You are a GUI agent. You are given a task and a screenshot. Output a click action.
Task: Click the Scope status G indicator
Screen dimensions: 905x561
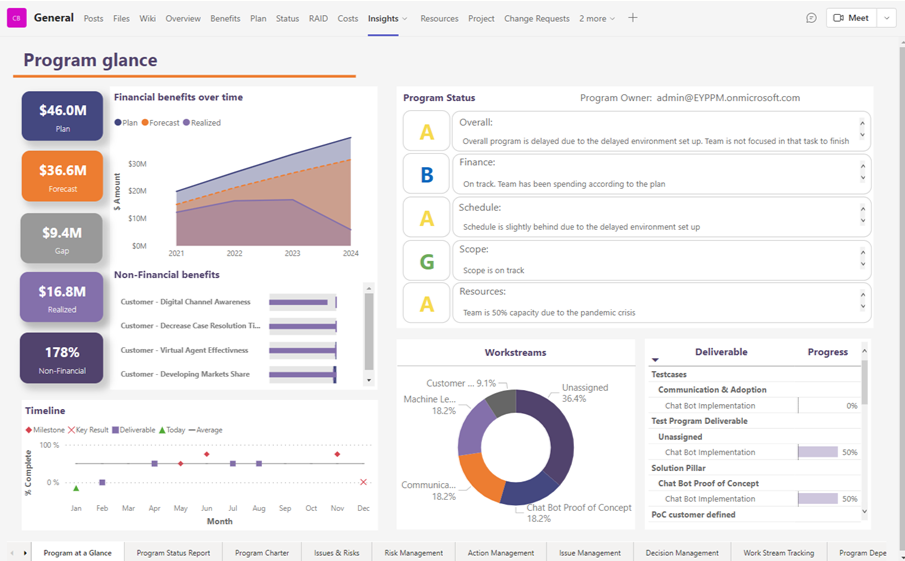427,261
